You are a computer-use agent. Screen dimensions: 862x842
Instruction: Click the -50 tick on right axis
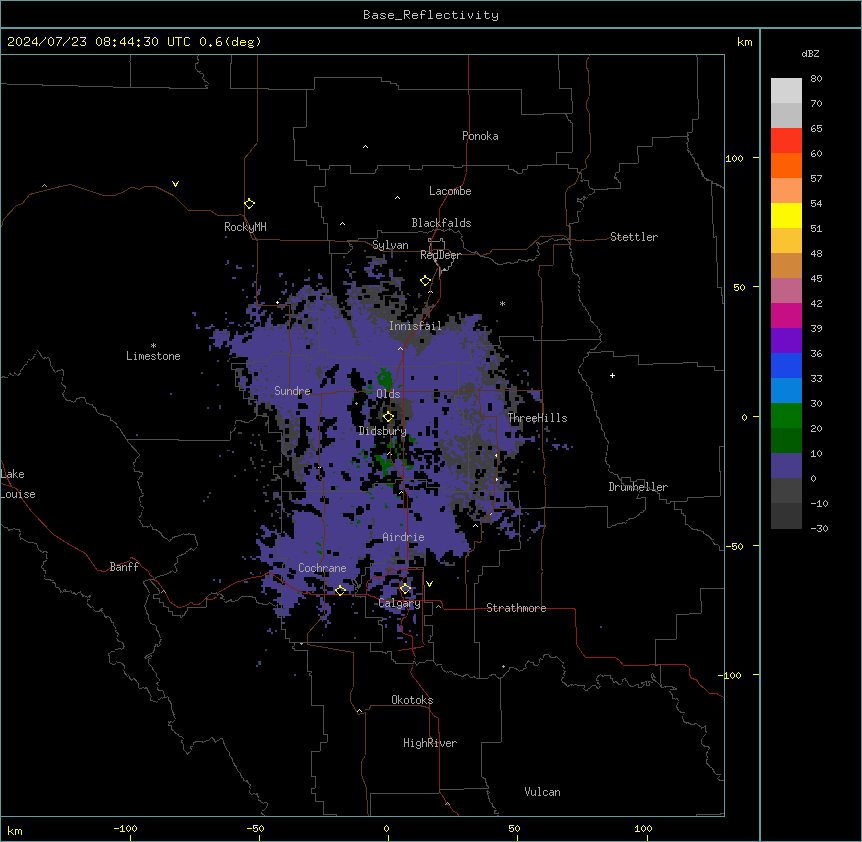(x=734, y=546)
